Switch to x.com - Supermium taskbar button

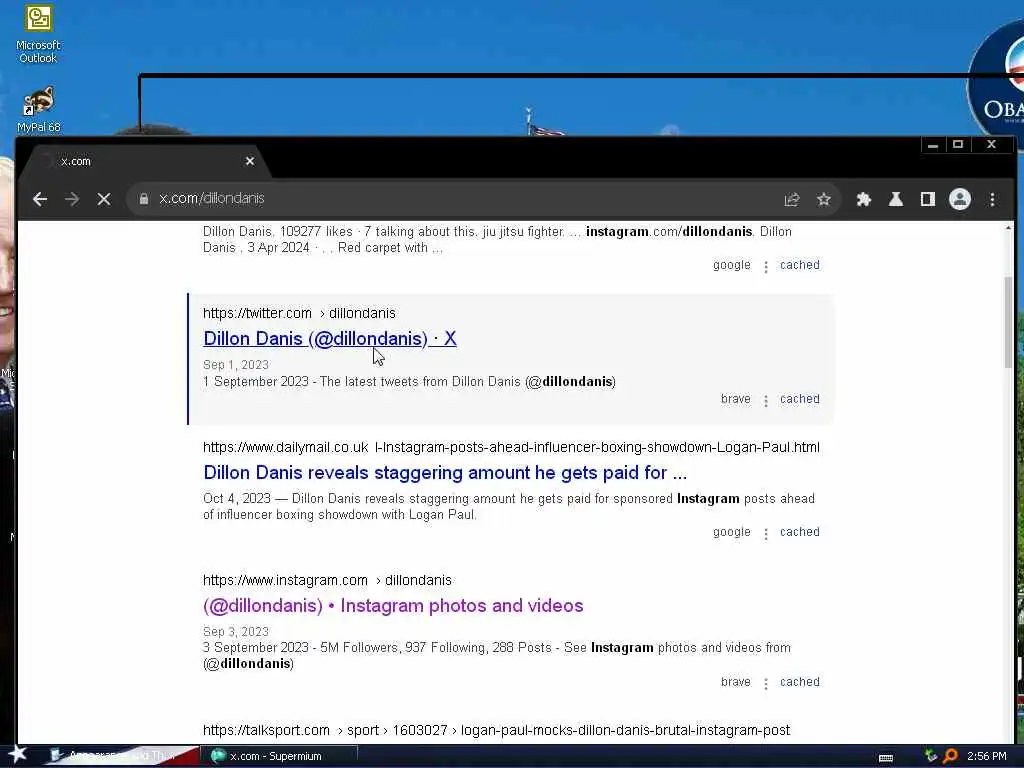click(x=278, y=756)
